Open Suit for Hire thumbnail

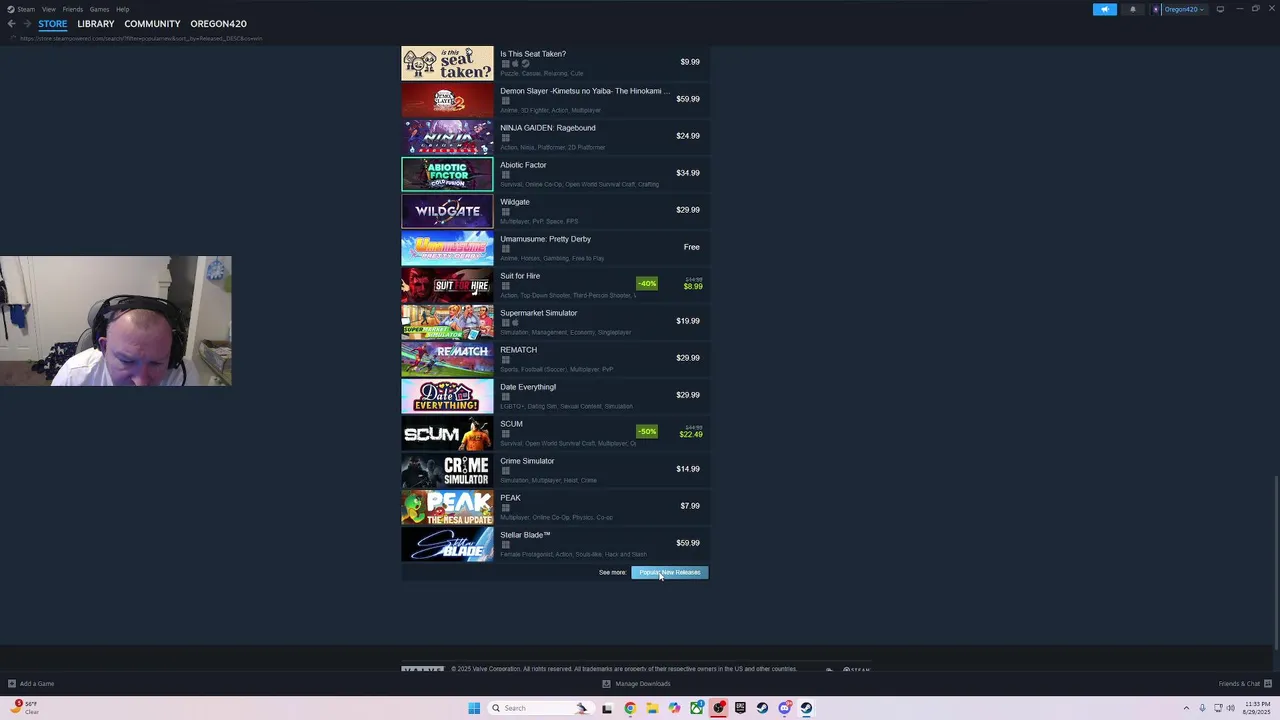[447, 285]
